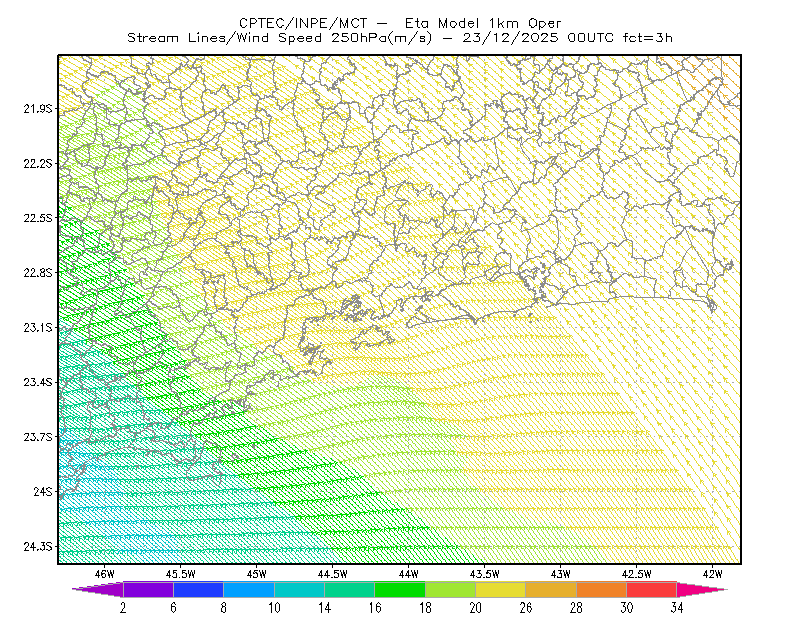The image size is (800, 618).
Task: Click the '23.4S' latitude label
Action: 38,382
